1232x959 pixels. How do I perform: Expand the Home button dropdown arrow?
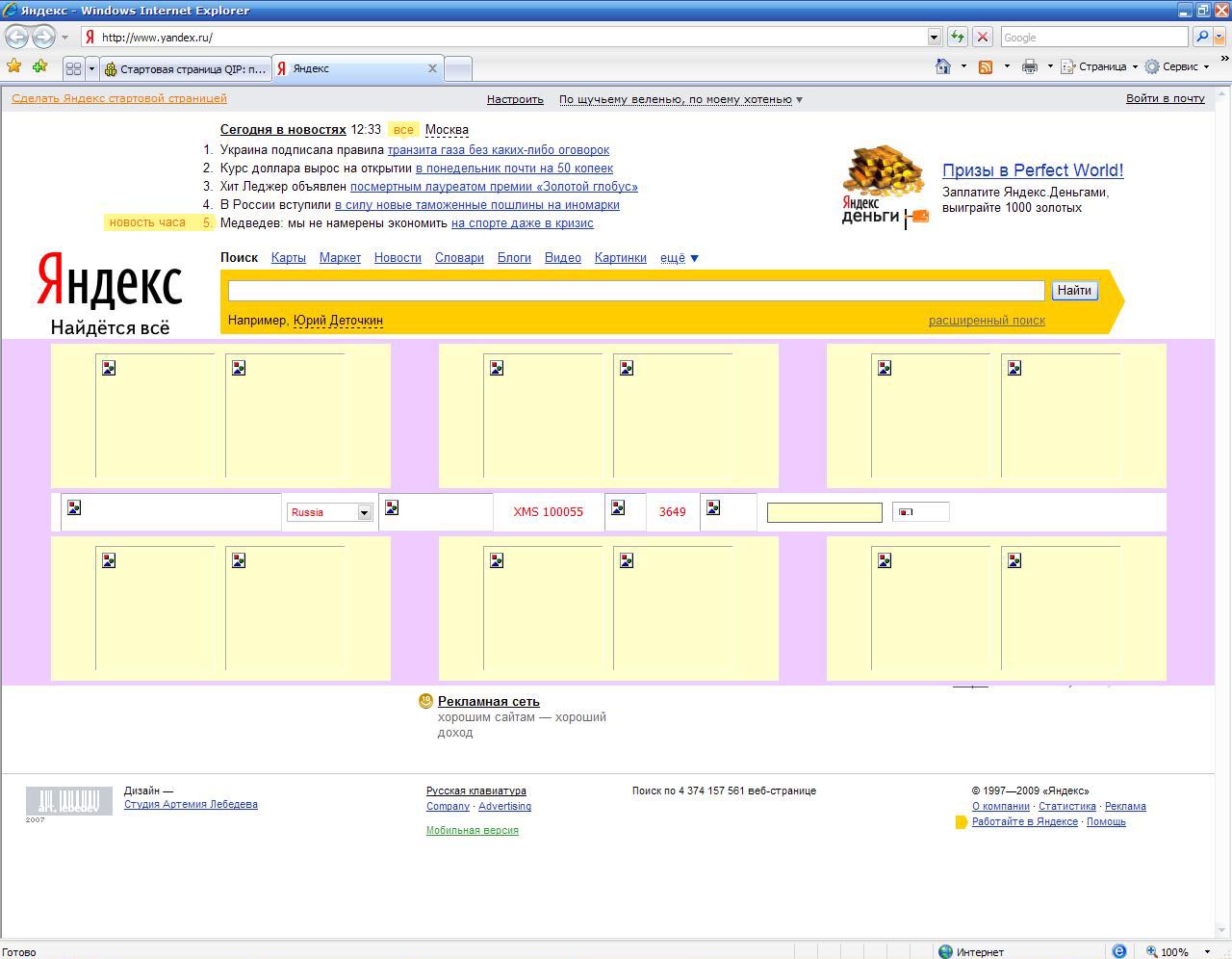point(963,66)
